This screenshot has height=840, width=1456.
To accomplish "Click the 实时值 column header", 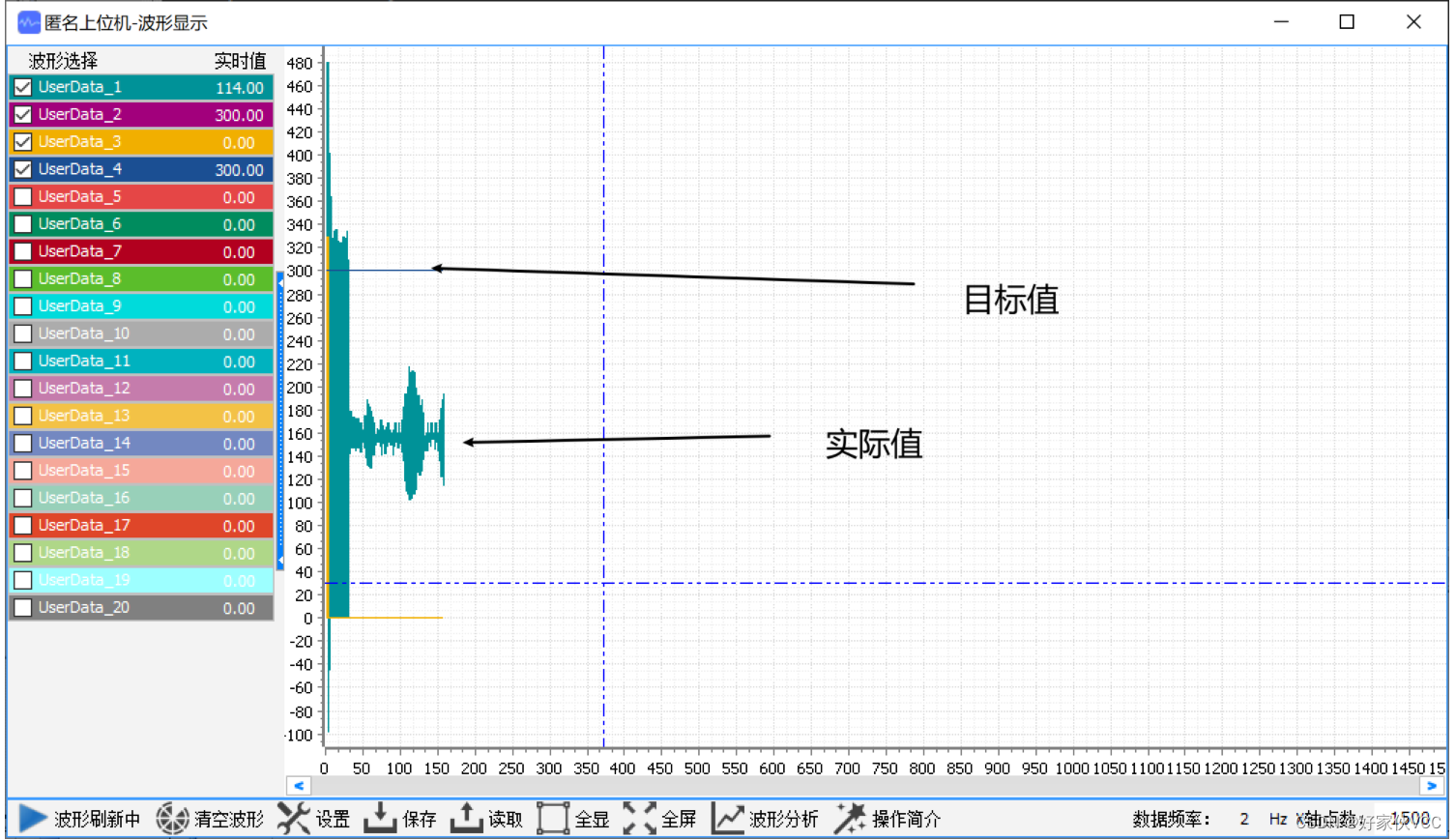I will (x=240, y=61).
